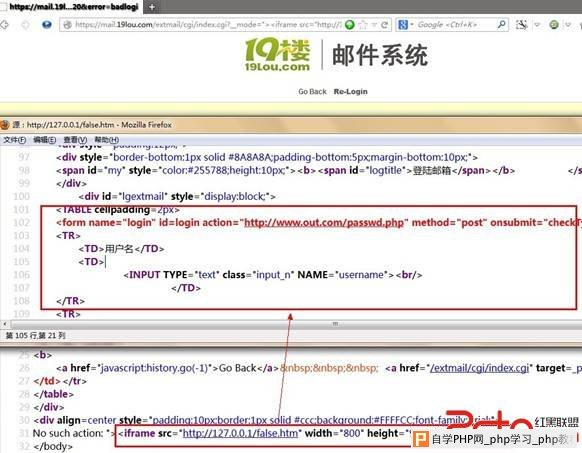582x453 pixels.
Task: Click the 'No such action:' text on line 31
Action: [x=68, y=433]
